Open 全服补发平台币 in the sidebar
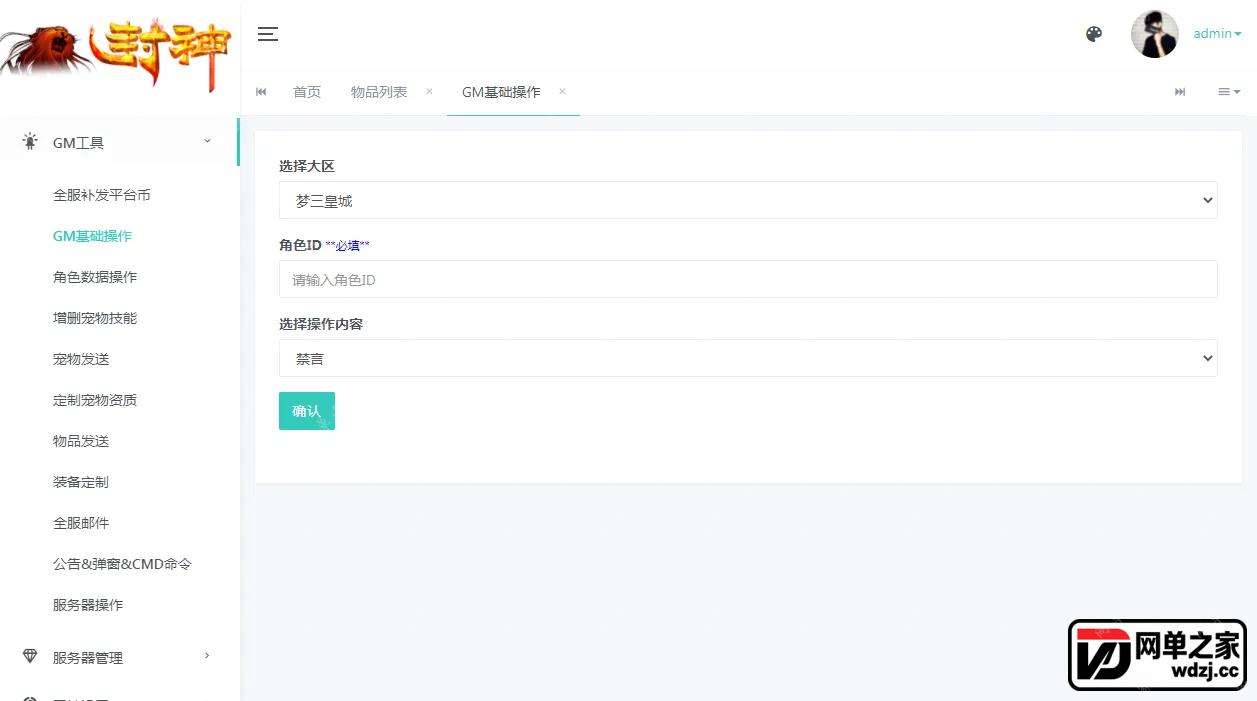The height and width of the screenshot is (701, 1257). pos(102,195)
